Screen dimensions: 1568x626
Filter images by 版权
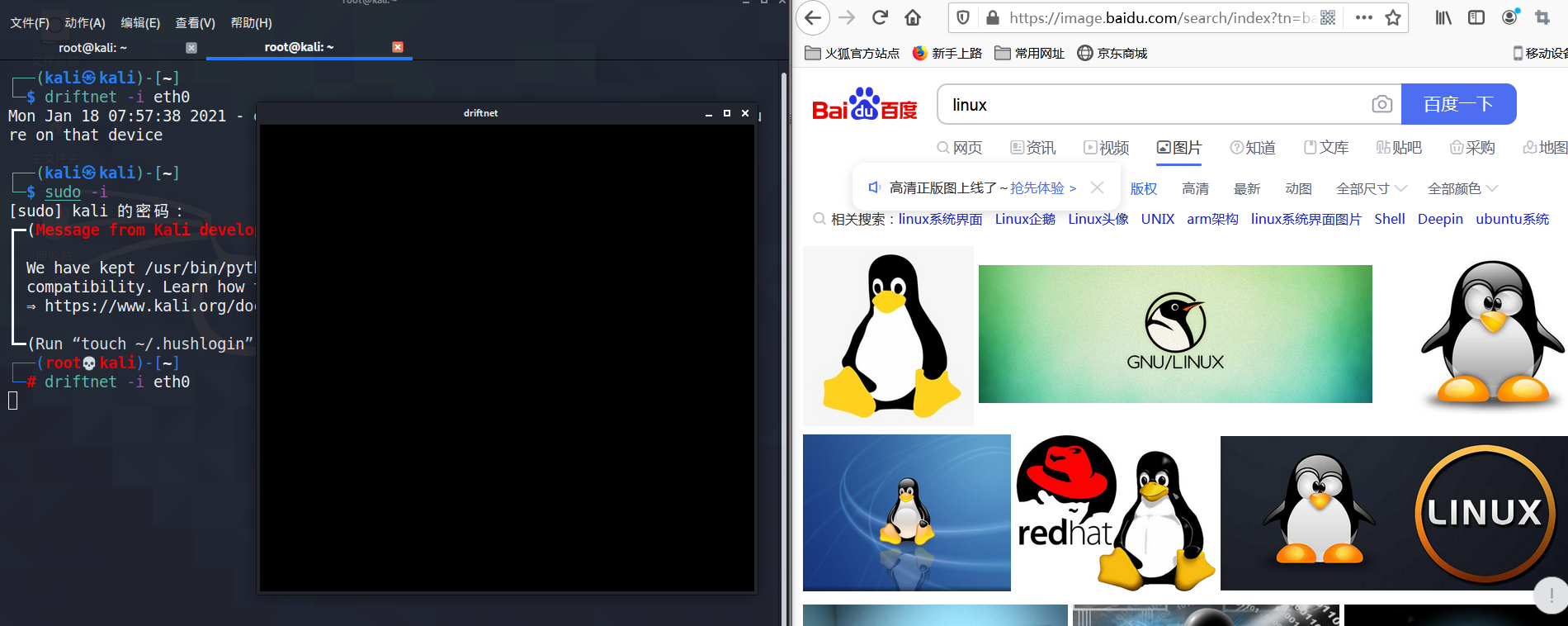click(x=1144, y=189)
